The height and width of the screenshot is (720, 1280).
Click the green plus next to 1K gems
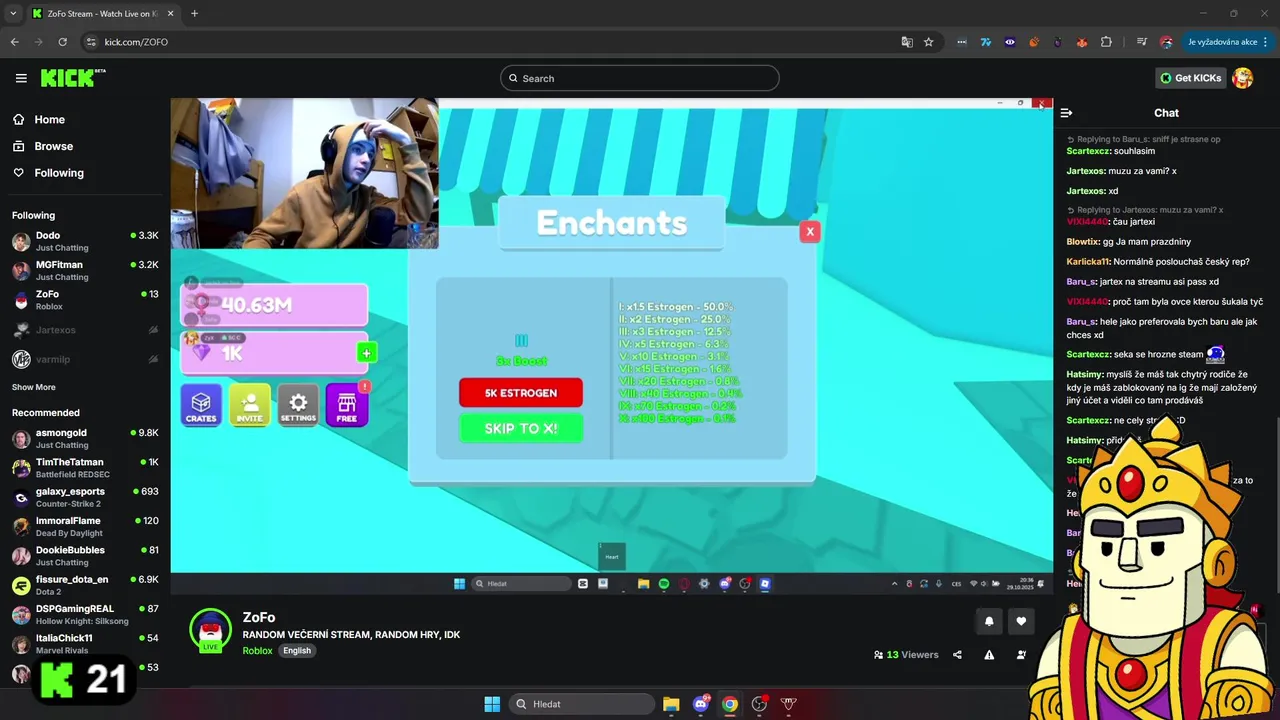(x=366, y=353)
